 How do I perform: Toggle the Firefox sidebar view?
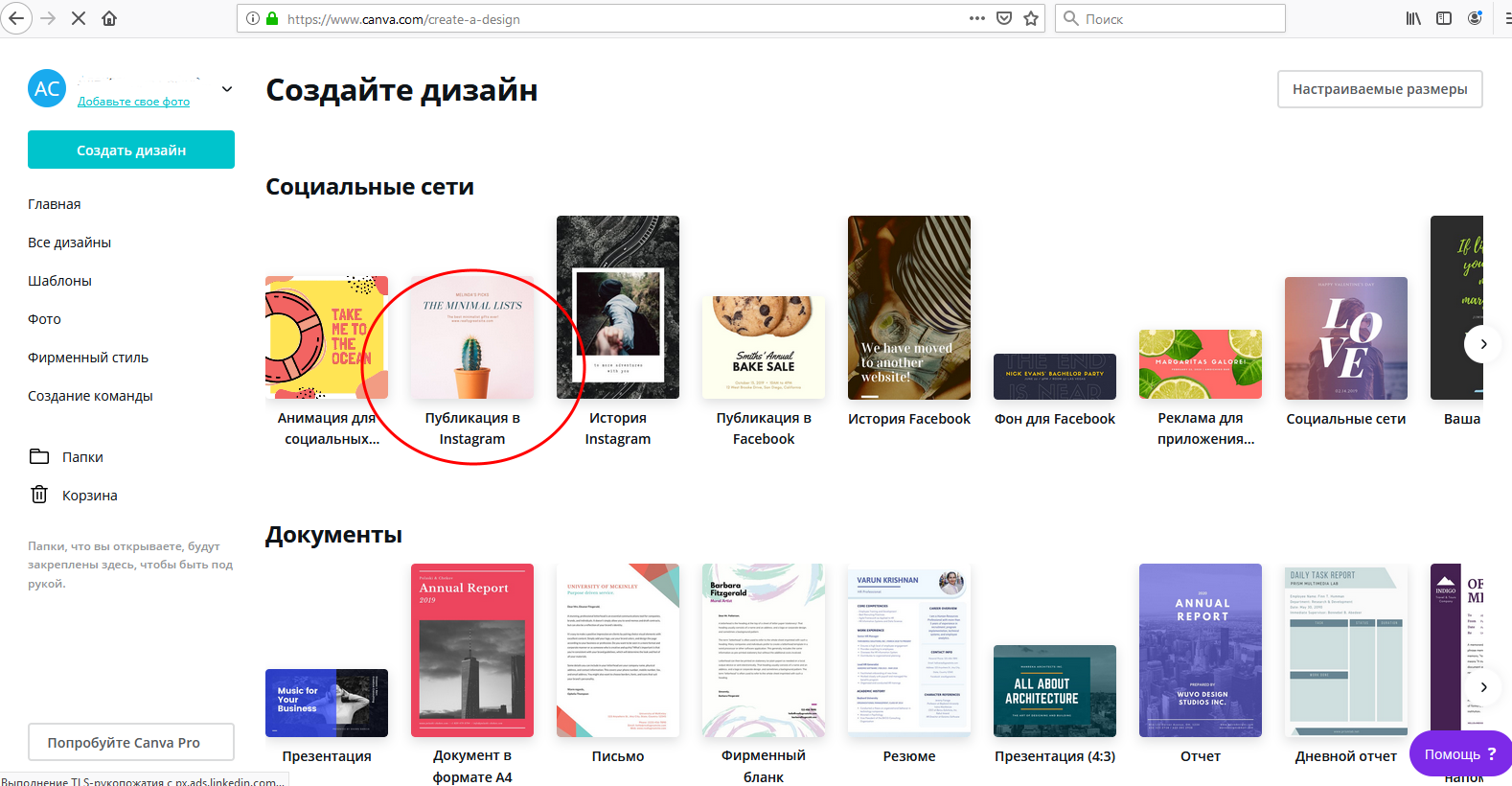click(1444, 18)
